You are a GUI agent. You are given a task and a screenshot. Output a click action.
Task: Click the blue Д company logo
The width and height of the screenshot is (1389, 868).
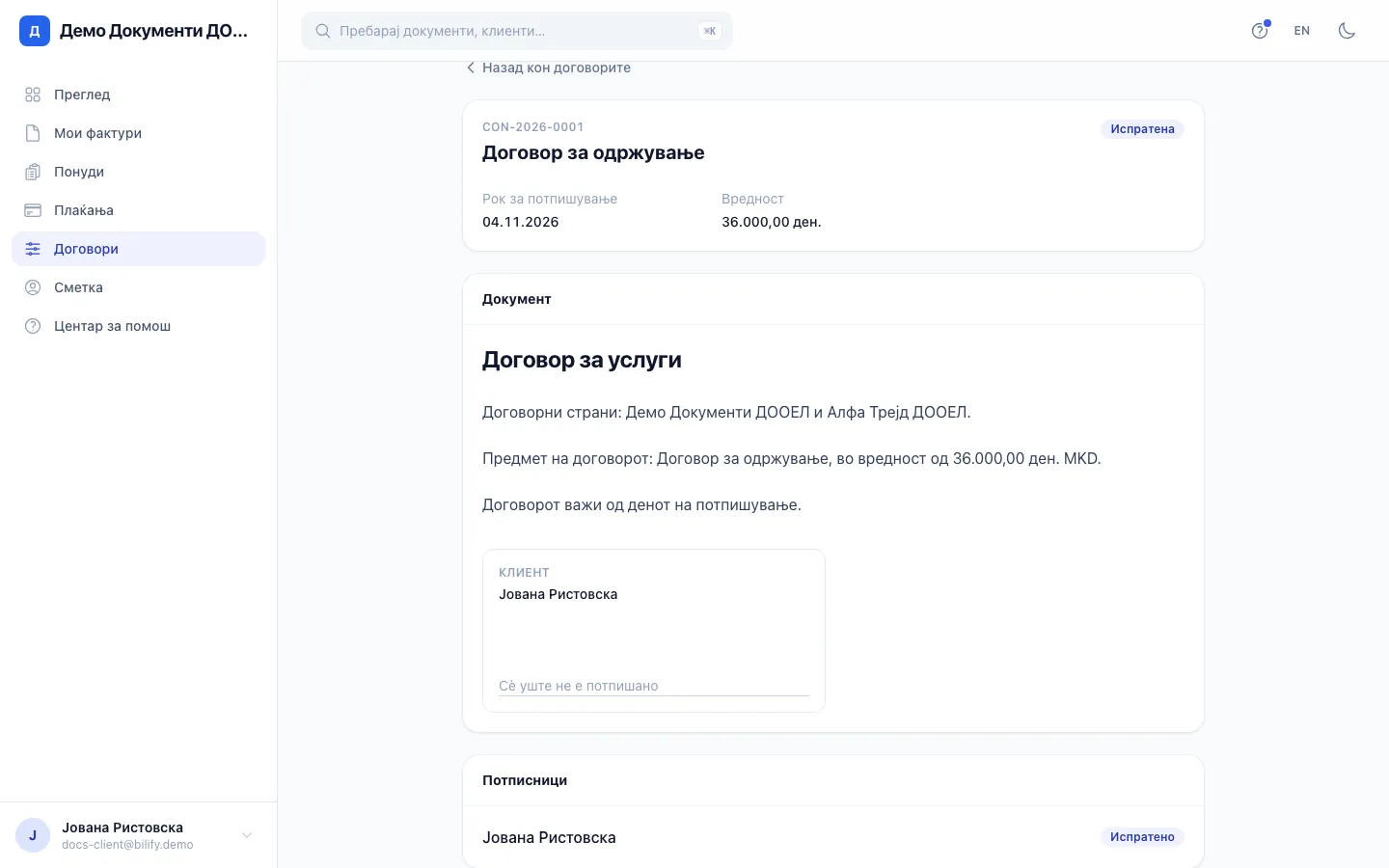click(35, 31)
